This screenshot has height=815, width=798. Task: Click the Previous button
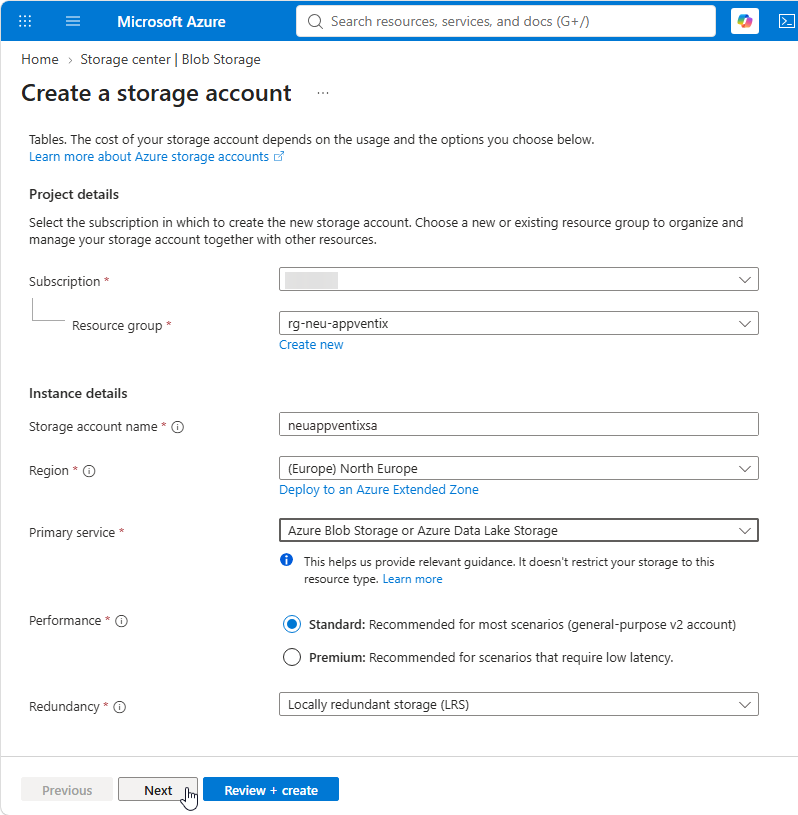click(67, 790)
